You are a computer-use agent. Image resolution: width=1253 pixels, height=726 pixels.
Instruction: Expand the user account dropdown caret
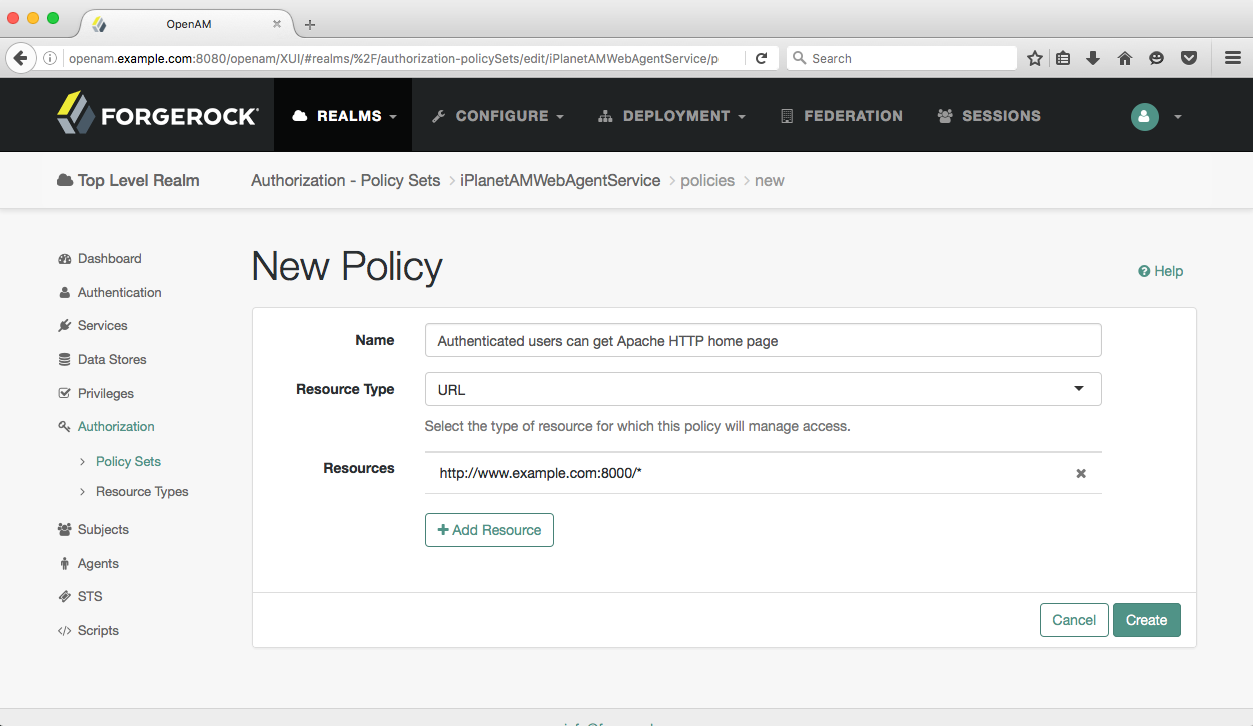pos(1177,117)
